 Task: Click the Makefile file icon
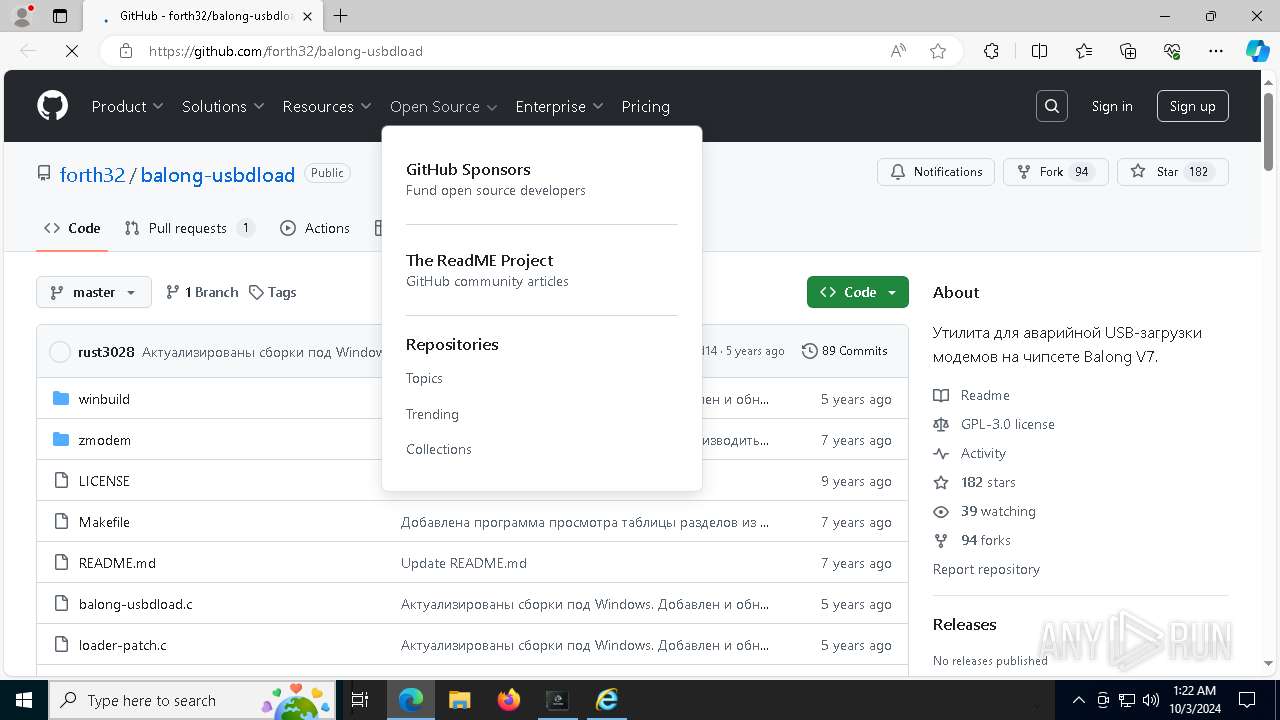click(x=61, y=522)
